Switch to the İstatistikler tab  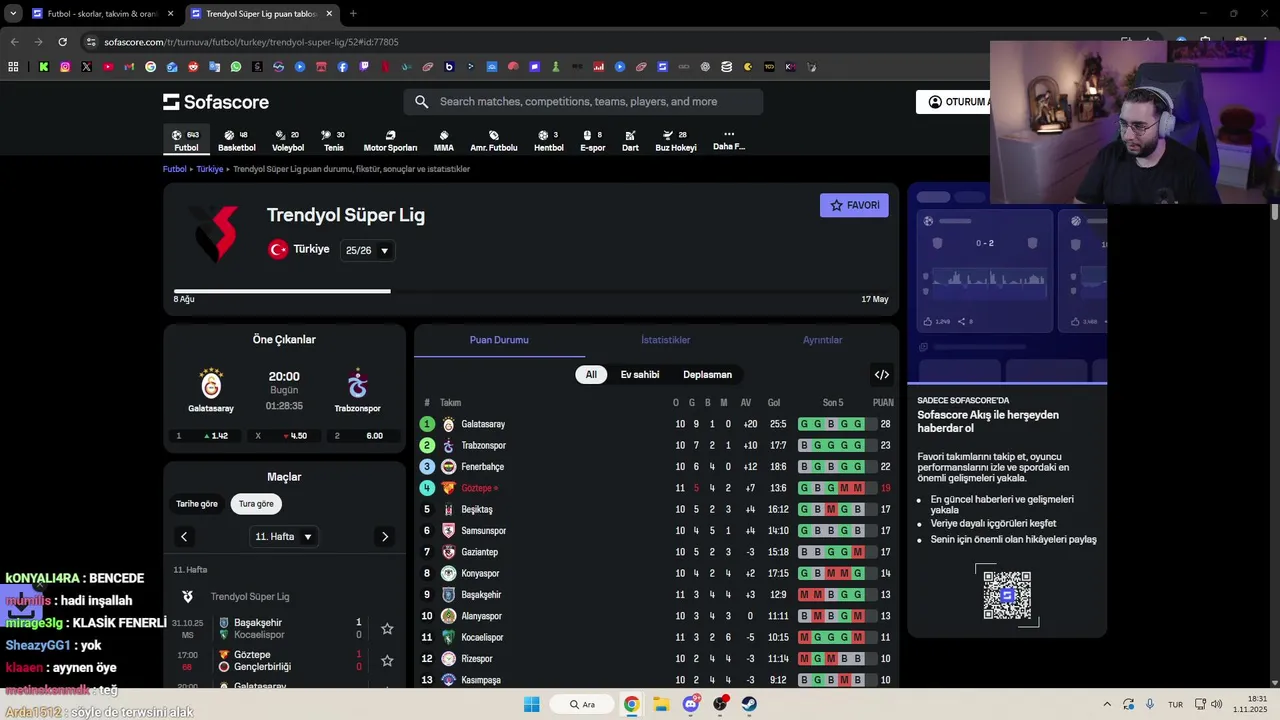pos(665,340)
